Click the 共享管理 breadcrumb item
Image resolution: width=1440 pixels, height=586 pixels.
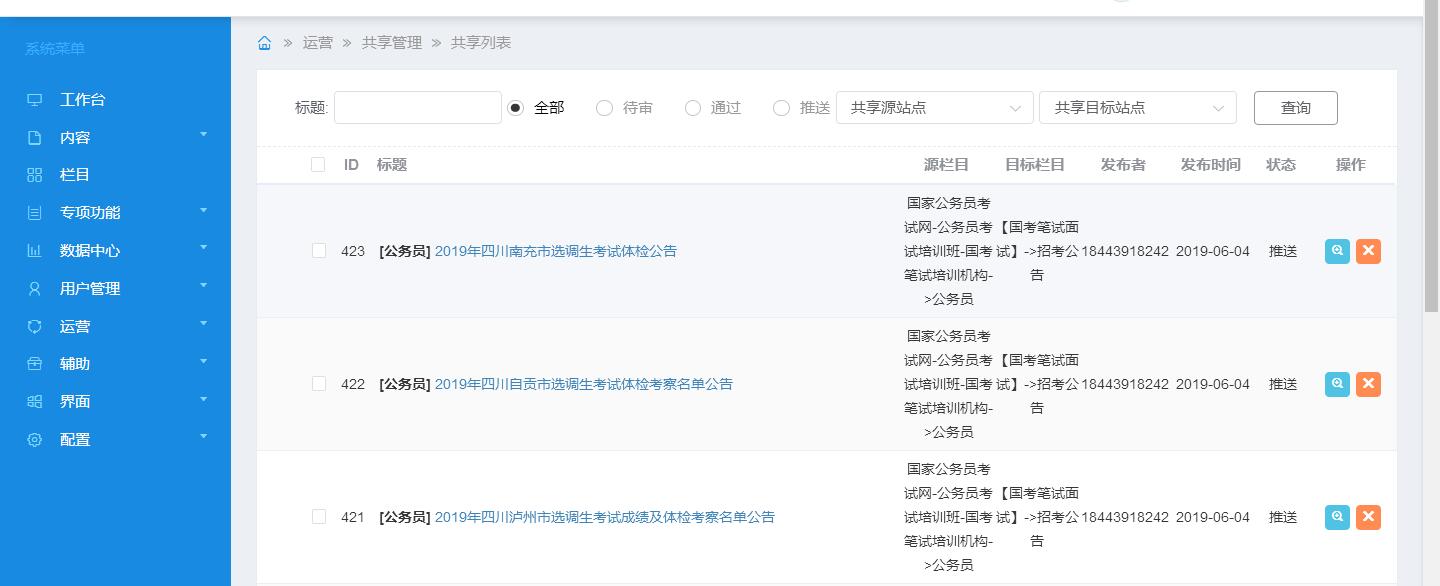point(392,43)
